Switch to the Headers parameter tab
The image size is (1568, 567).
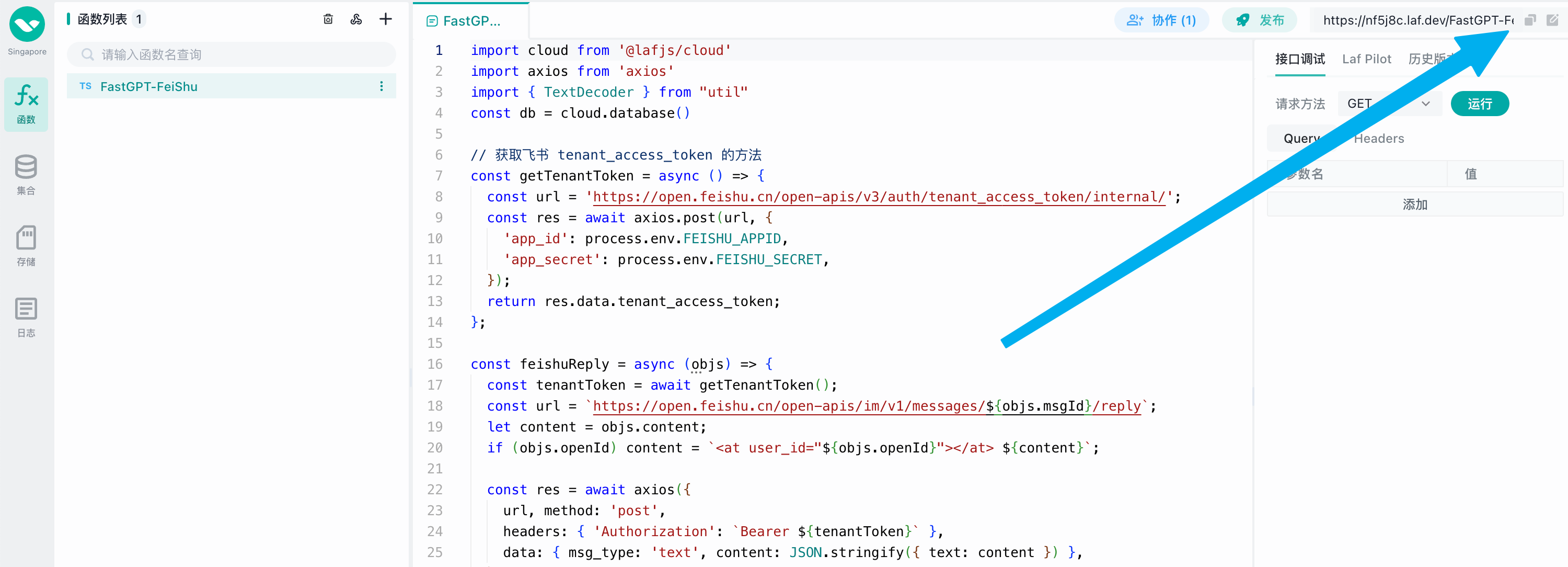1378,139
